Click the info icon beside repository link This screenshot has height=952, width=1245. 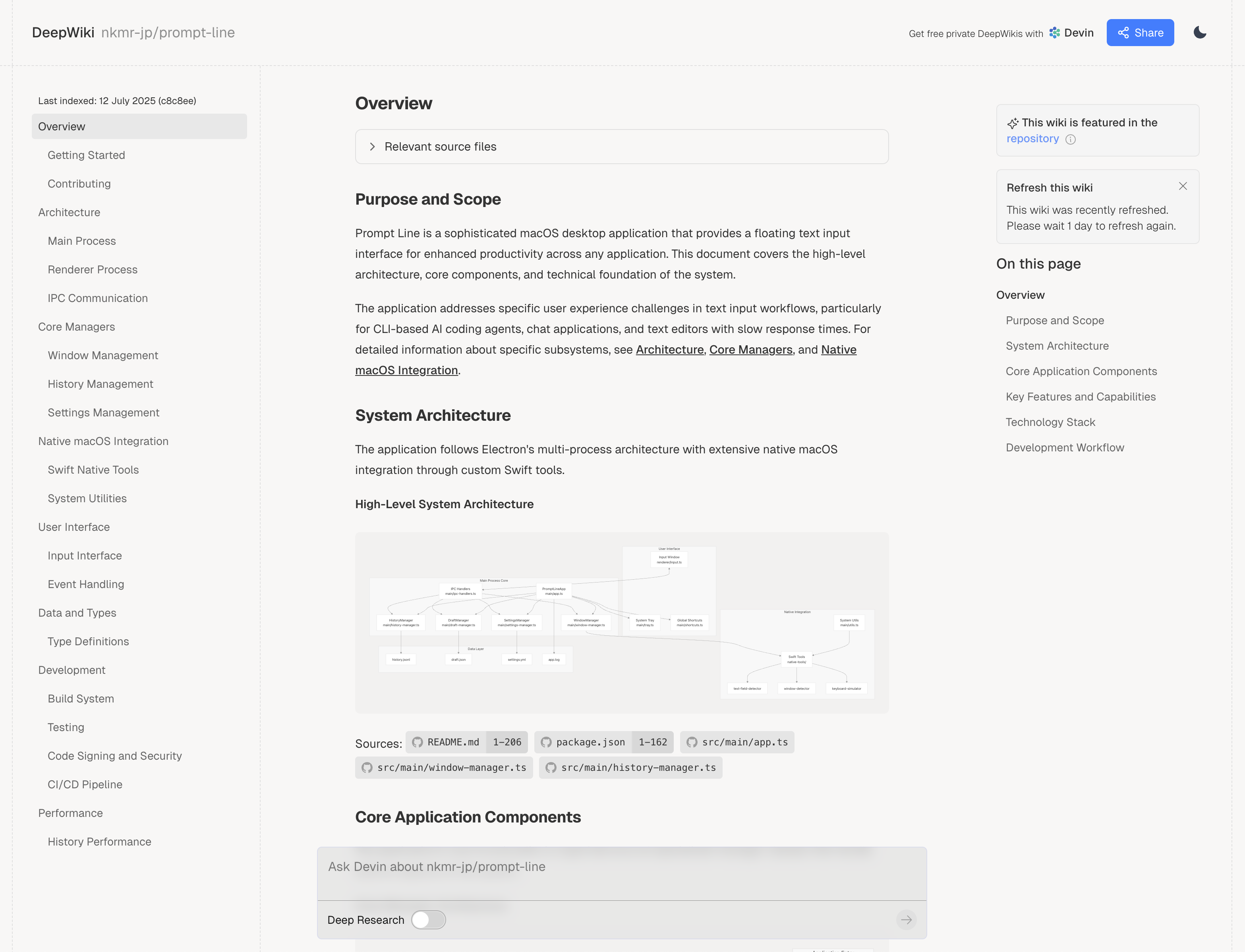pos(1071,139)
